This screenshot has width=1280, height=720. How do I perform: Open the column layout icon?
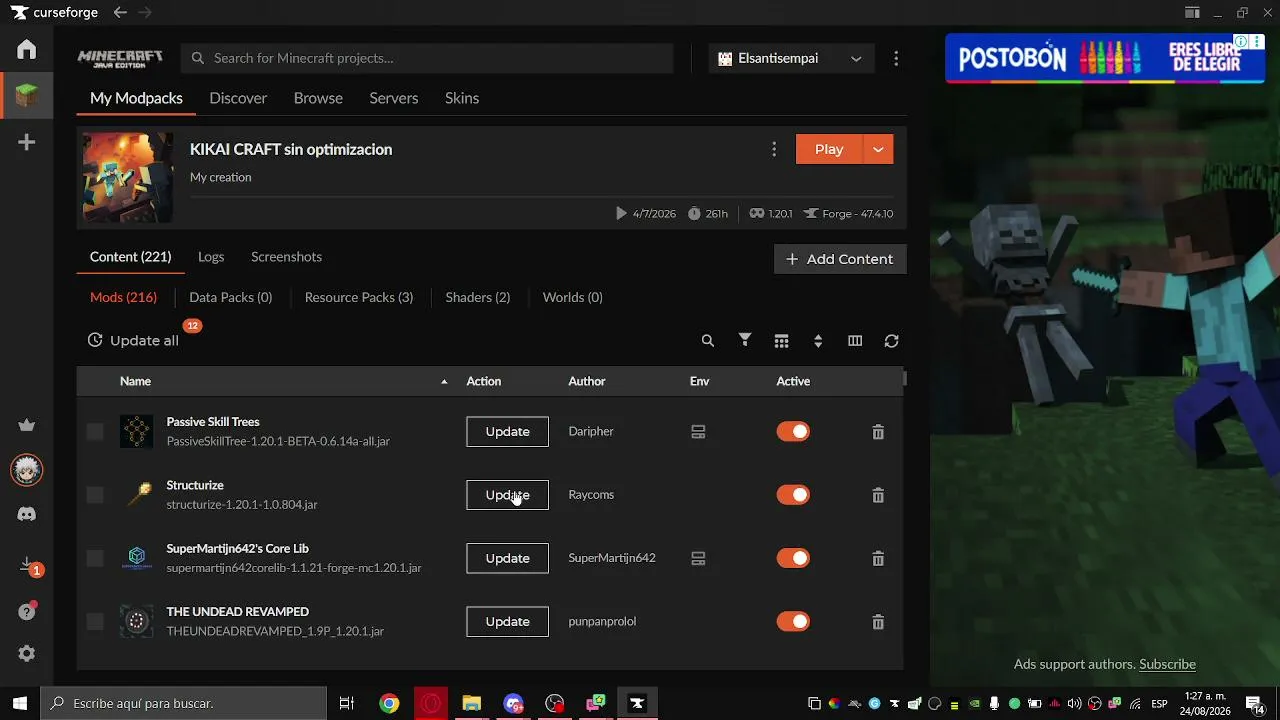pyautogui.click(x=855, y=341)
